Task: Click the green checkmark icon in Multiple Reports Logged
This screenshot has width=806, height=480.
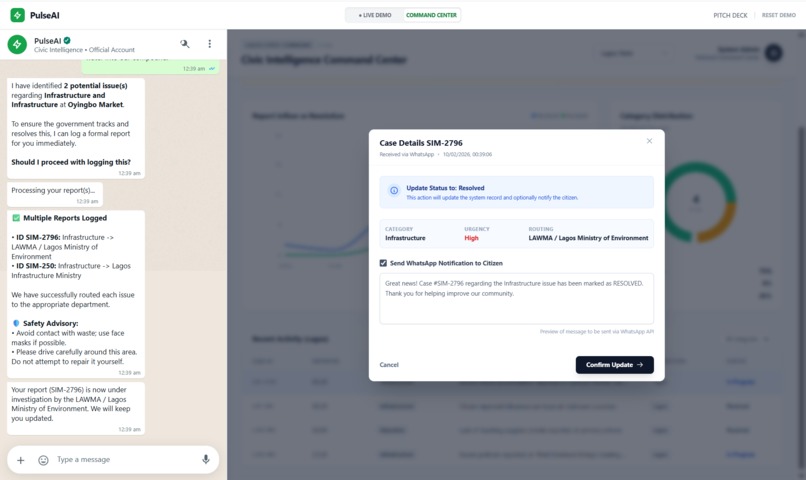Action: (x=16, y=218)
